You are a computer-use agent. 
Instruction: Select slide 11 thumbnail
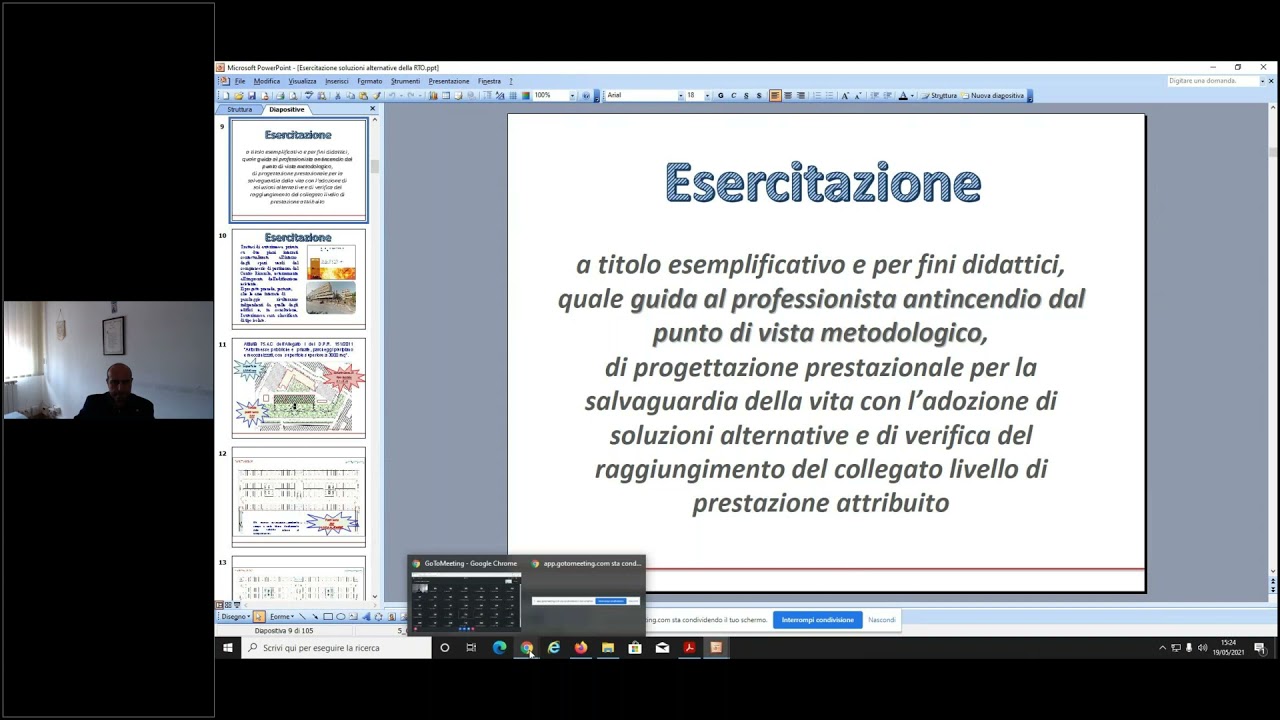[299, 388]
